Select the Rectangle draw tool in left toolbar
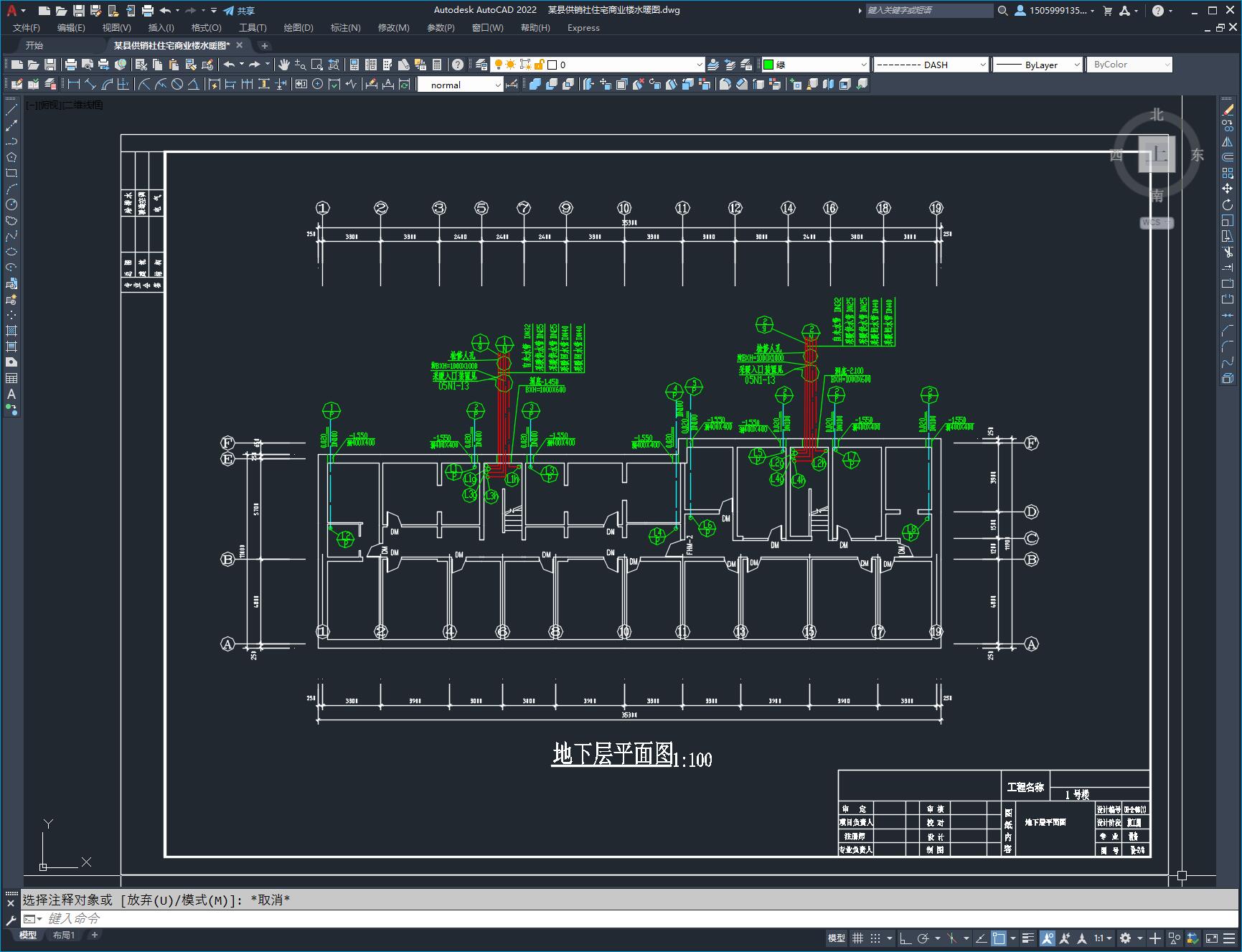The height and width of the screenshot is (952, 1242). 11,173
